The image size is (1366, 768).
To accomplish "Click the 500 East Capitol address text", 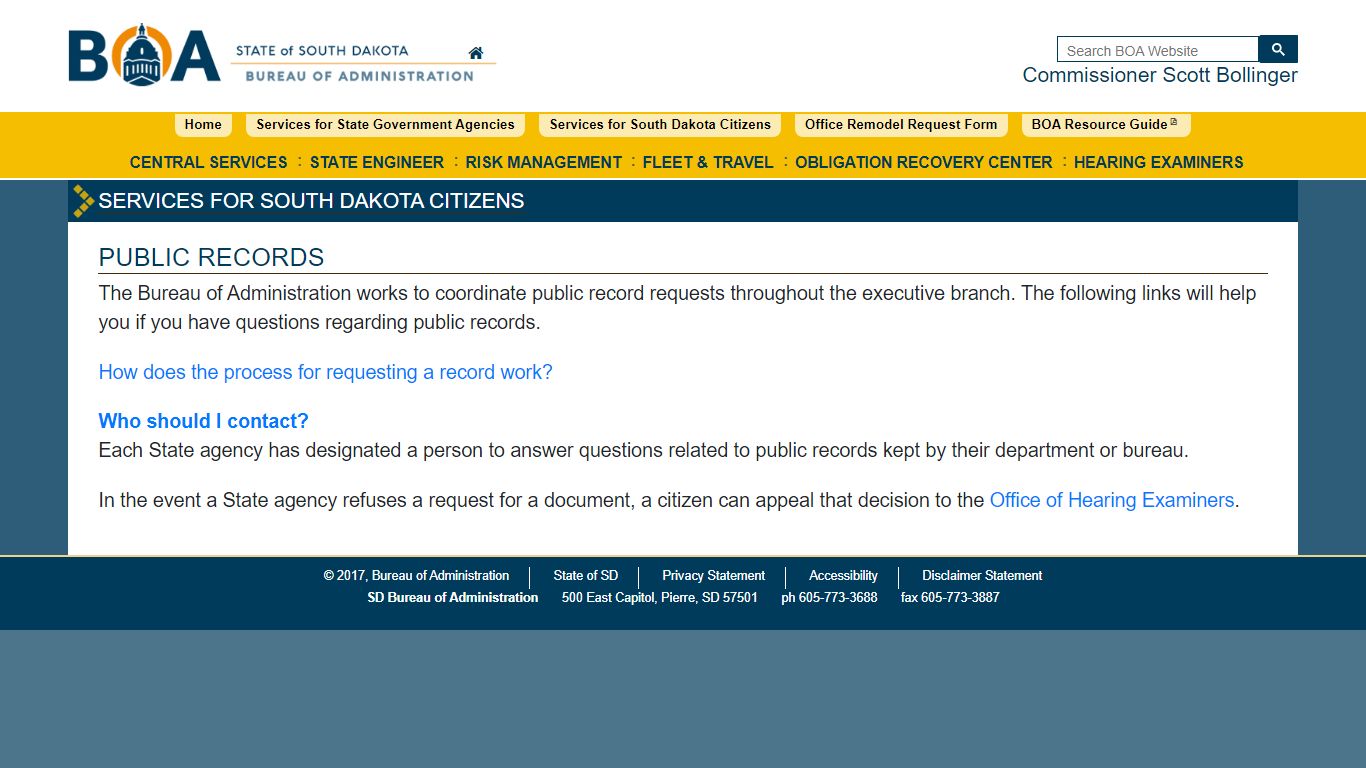I will (660, 598).
